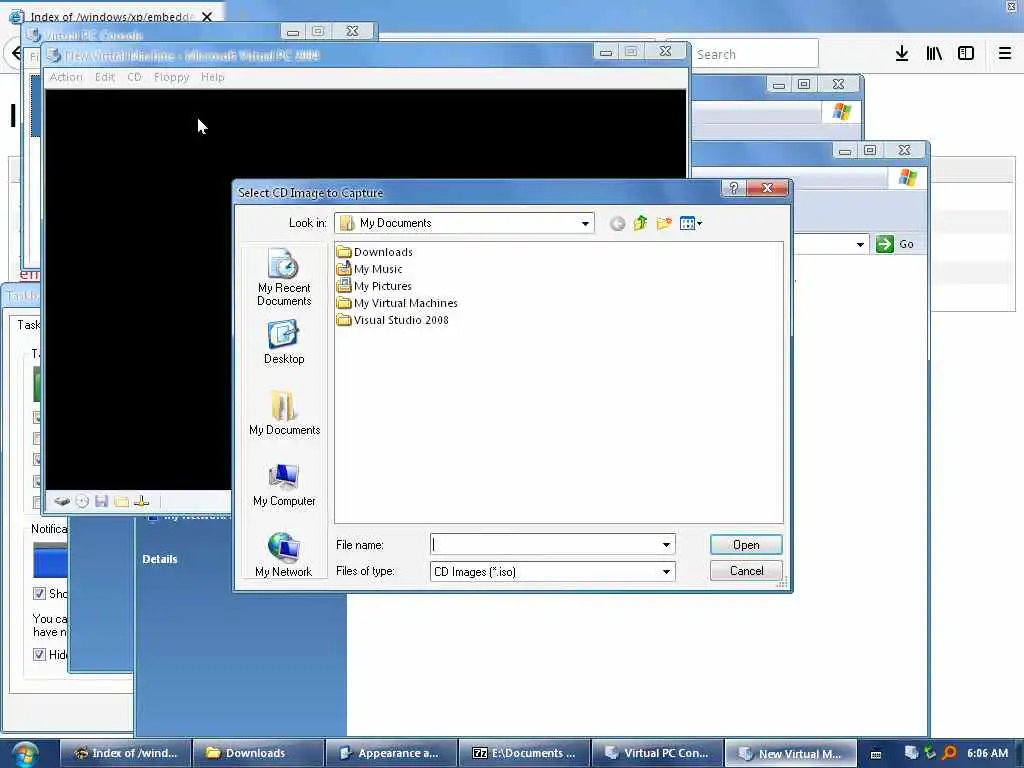Click keyboard icon in system tray

876,754
